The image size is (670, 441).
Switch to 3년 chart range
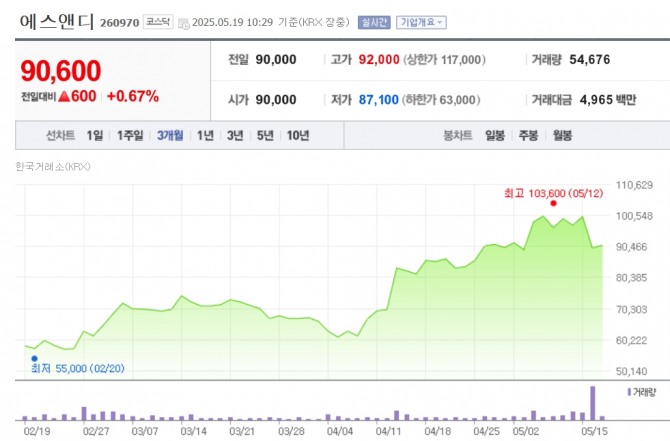235,135
